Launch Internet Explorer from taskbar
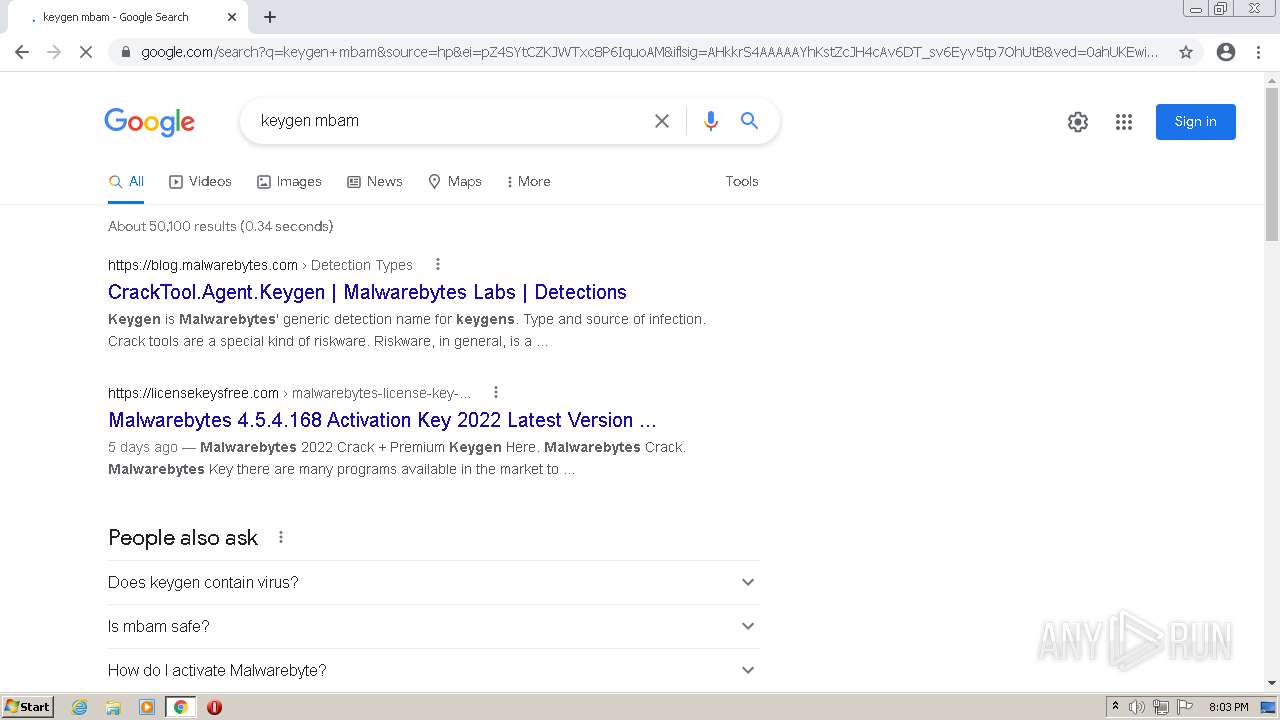 pyautogui.click(x=80, y=707)
